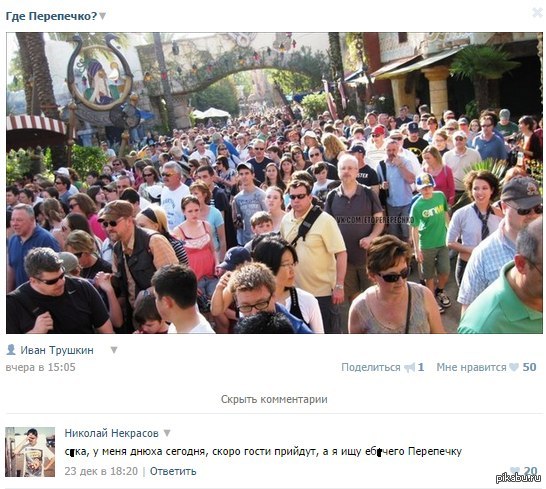Show who liked via the 50 counter

pyautogui.click(x=529, y=367)
